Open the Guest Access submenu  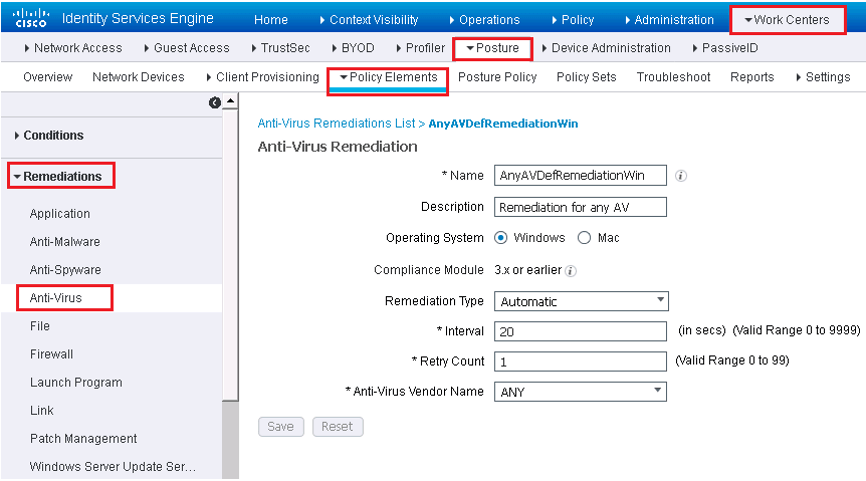click(187, 48)
